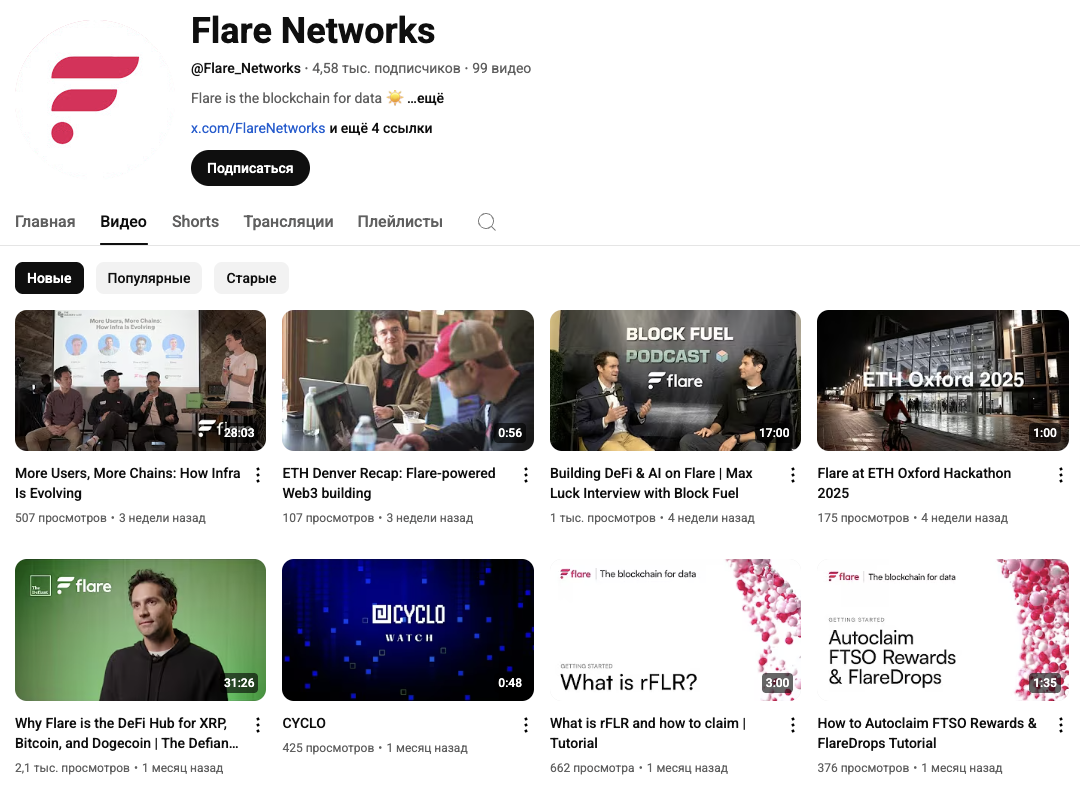This screenshot has height=786, width=1080.
Task: Open Building DeFi & AI on Flare title
Action: [652, 483]
